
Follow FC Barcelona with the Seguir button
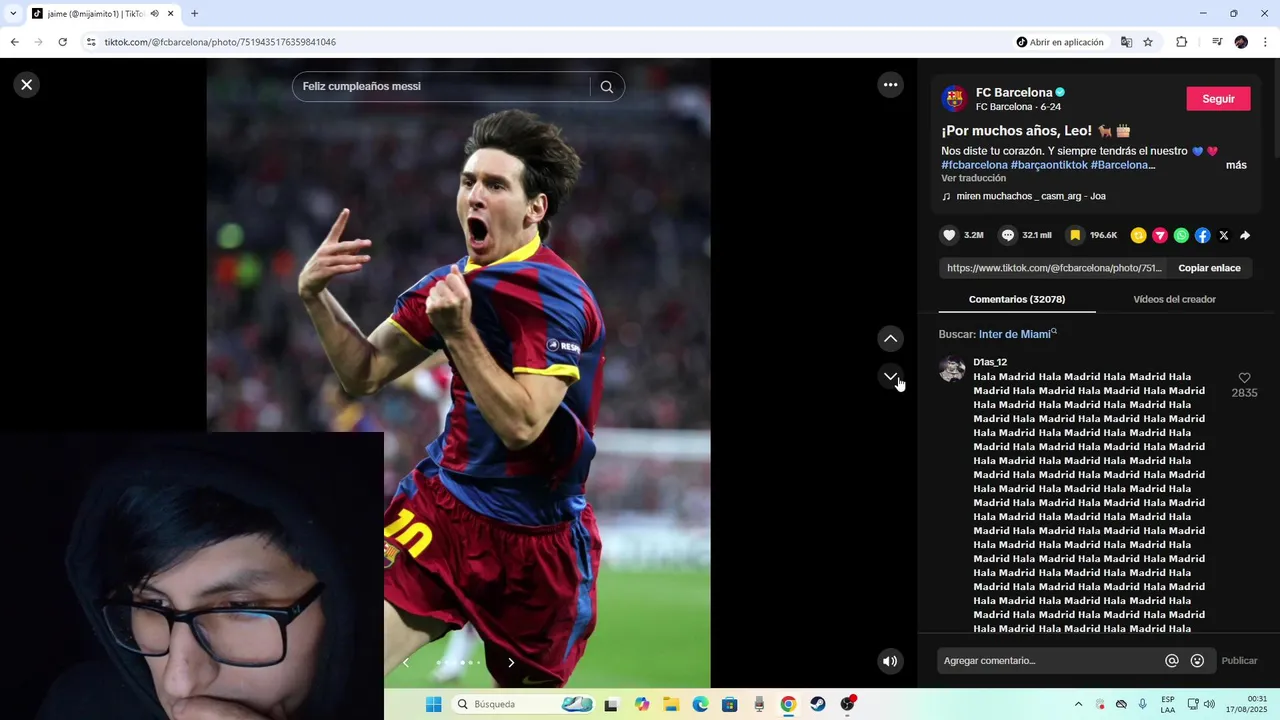(x=1218, y=99)
